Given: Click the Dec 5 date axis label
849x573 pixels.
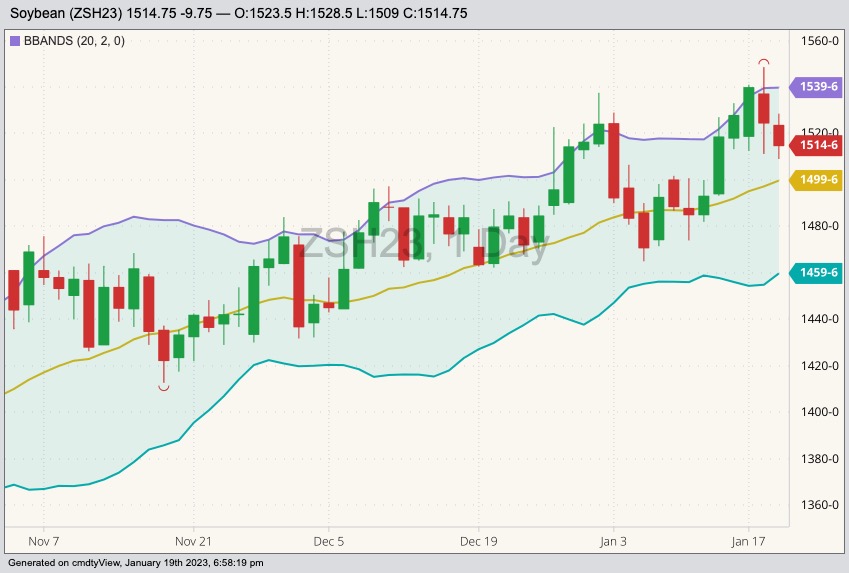Looking at the screenshot, I should click(x=329, y=541).
